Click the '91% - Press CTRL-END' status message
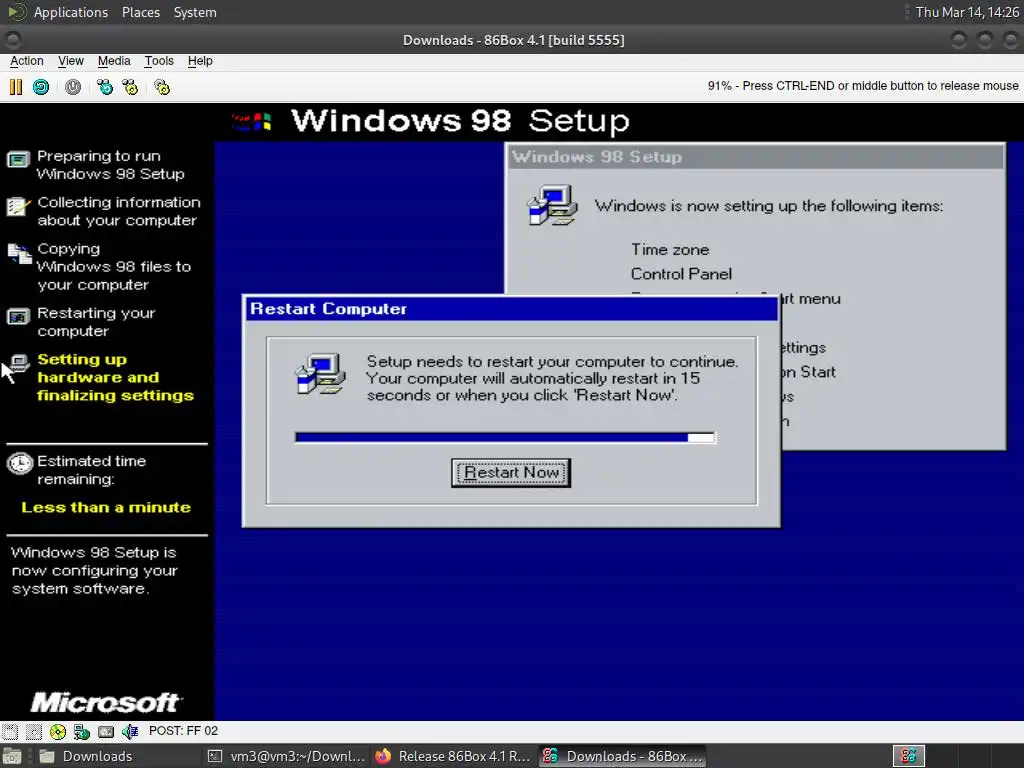 (x=863, y=86)
